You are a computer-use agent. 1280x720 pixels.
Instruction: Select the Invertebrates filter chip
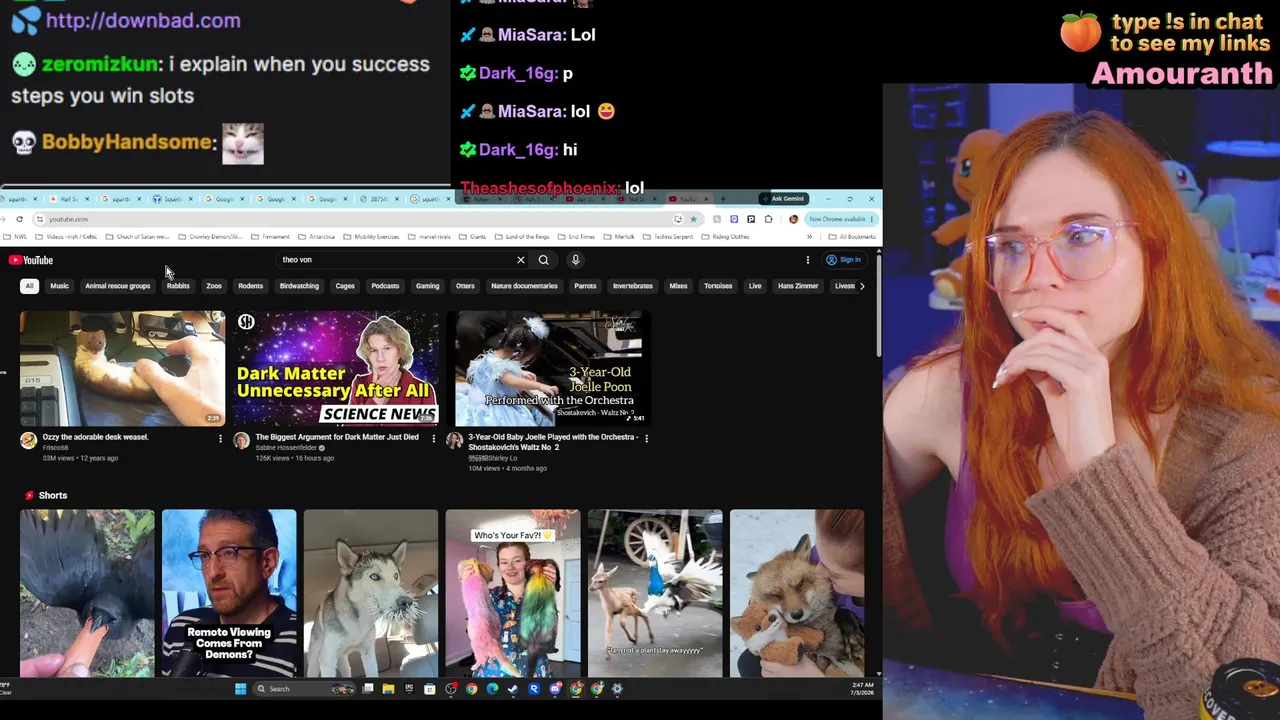coord(633,286)
